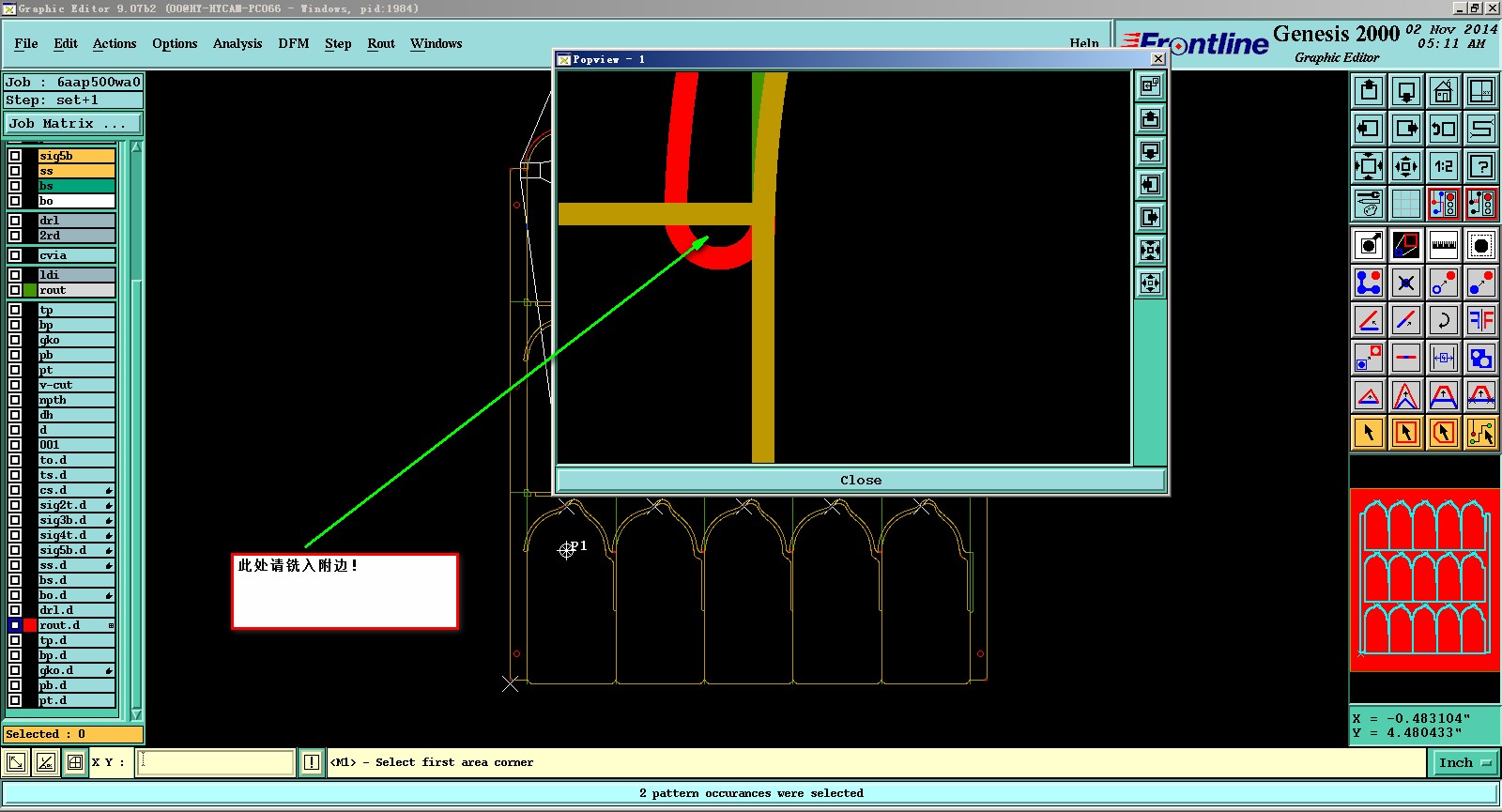Select the sig2t.d layer name
Viewport: 1502px width, 812px height.
point(77,505)
